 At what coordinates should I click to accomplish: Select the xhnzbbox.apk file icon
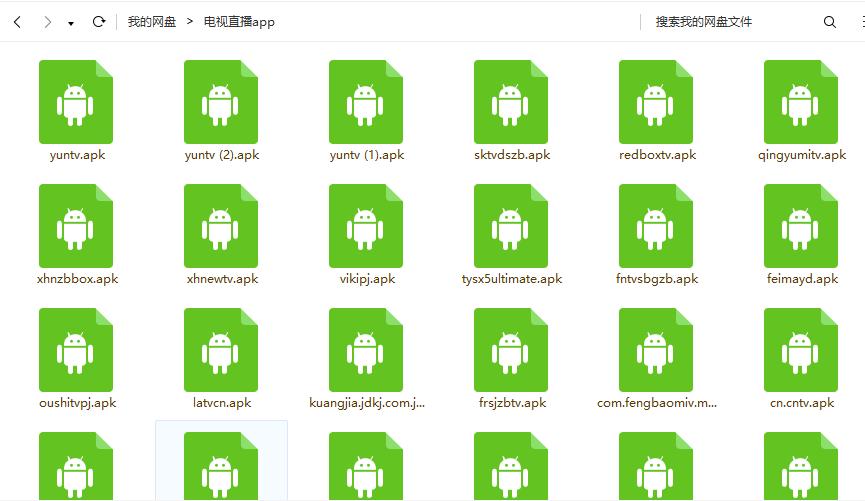[x=76, y=226]
